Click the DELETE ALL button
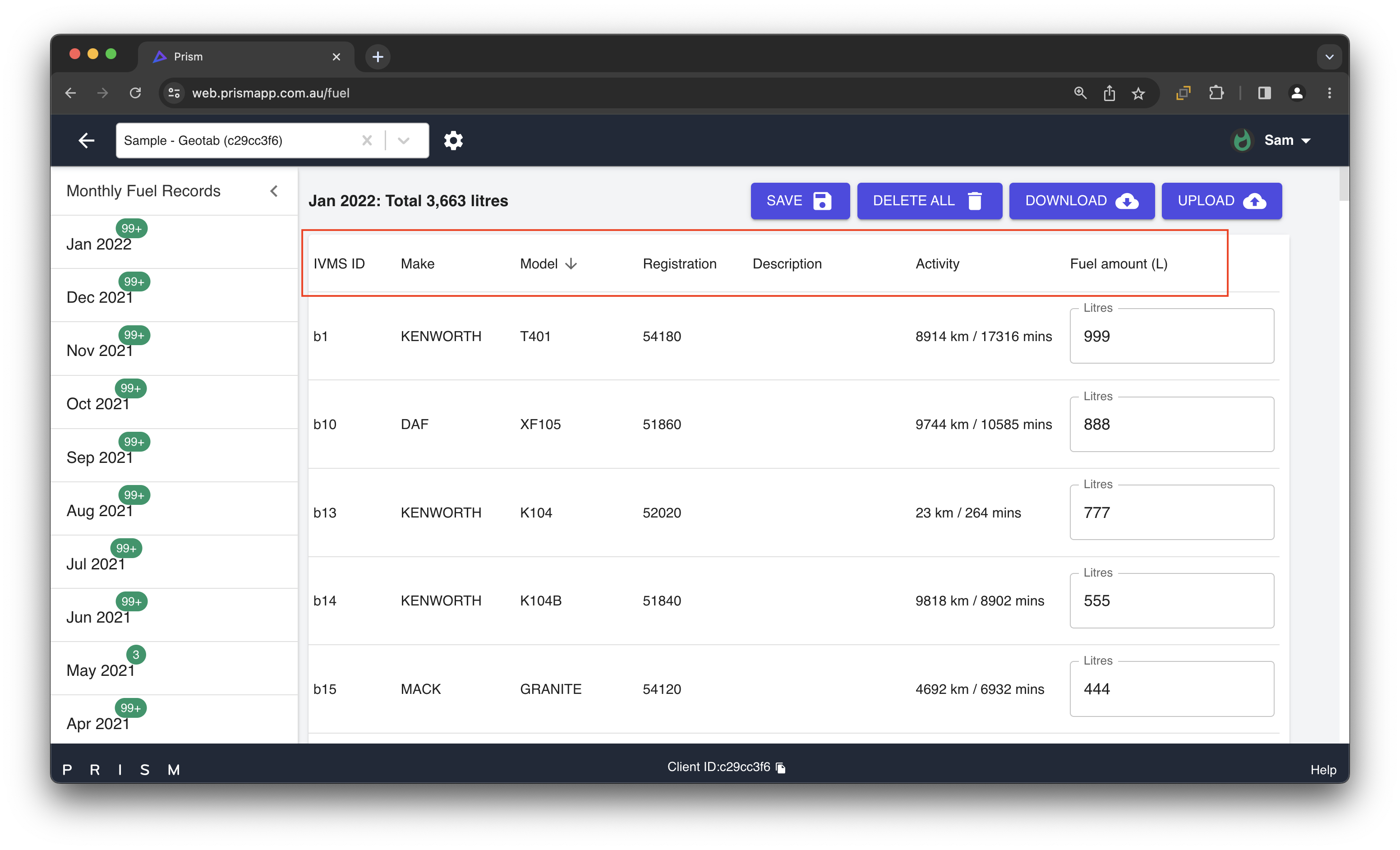The width and height of the screenshot is (1400, 850). click(x=929, y=201)
